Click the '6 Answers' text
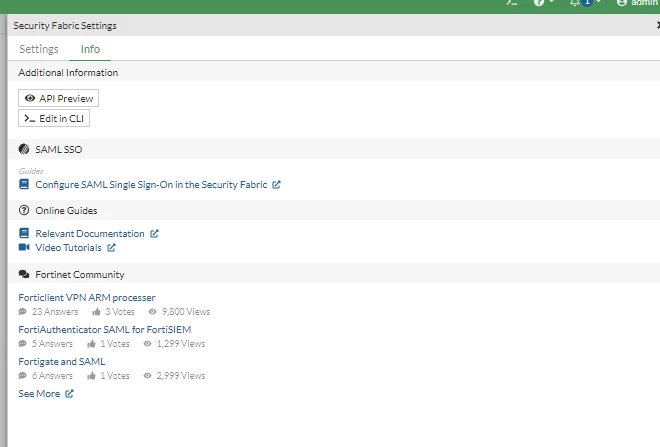This screenshot has width=660, height=447. [53, 376]
